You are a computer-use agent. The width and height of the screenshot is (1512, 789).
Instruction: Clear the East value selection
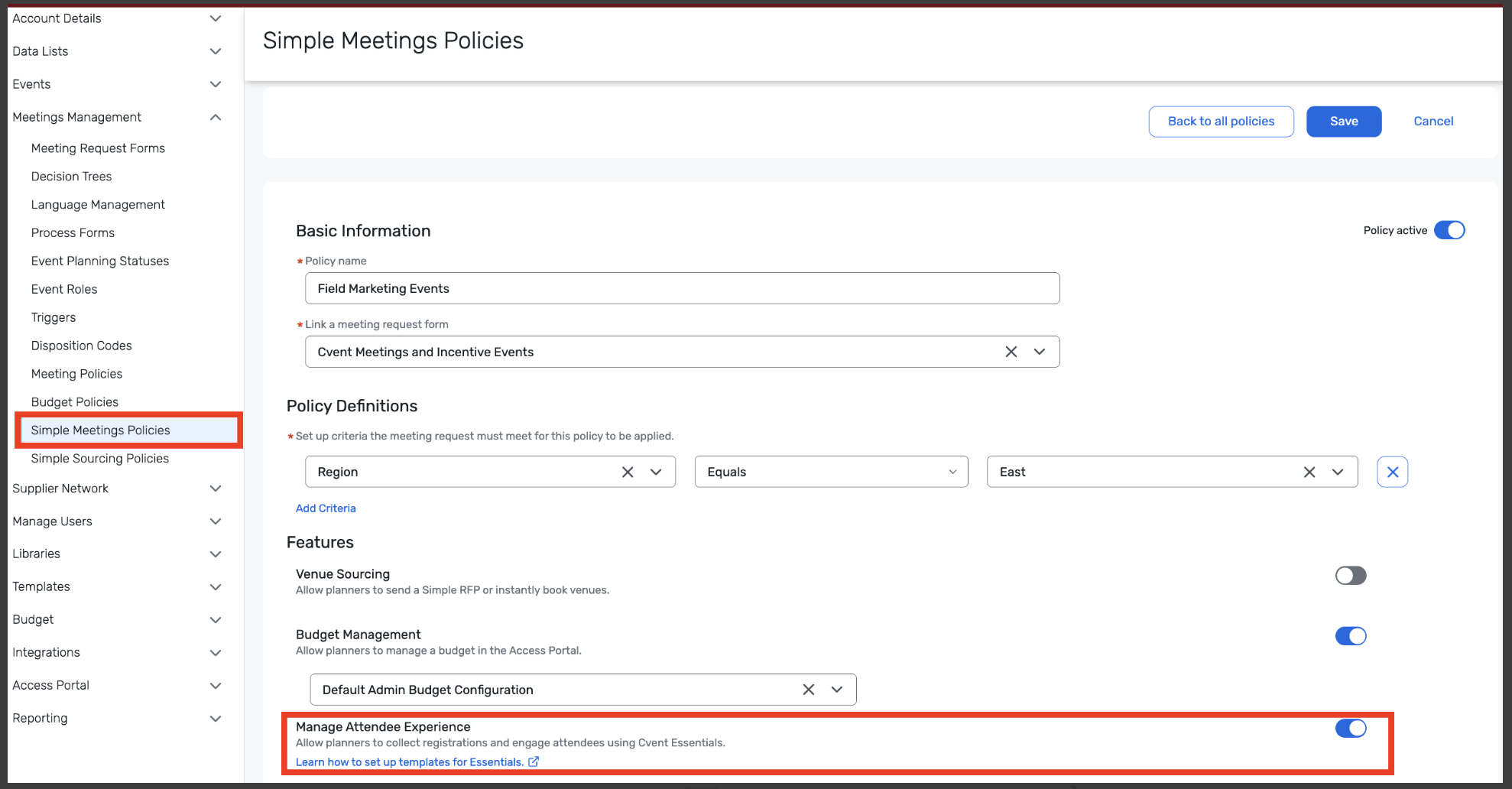click(1309, 472)
